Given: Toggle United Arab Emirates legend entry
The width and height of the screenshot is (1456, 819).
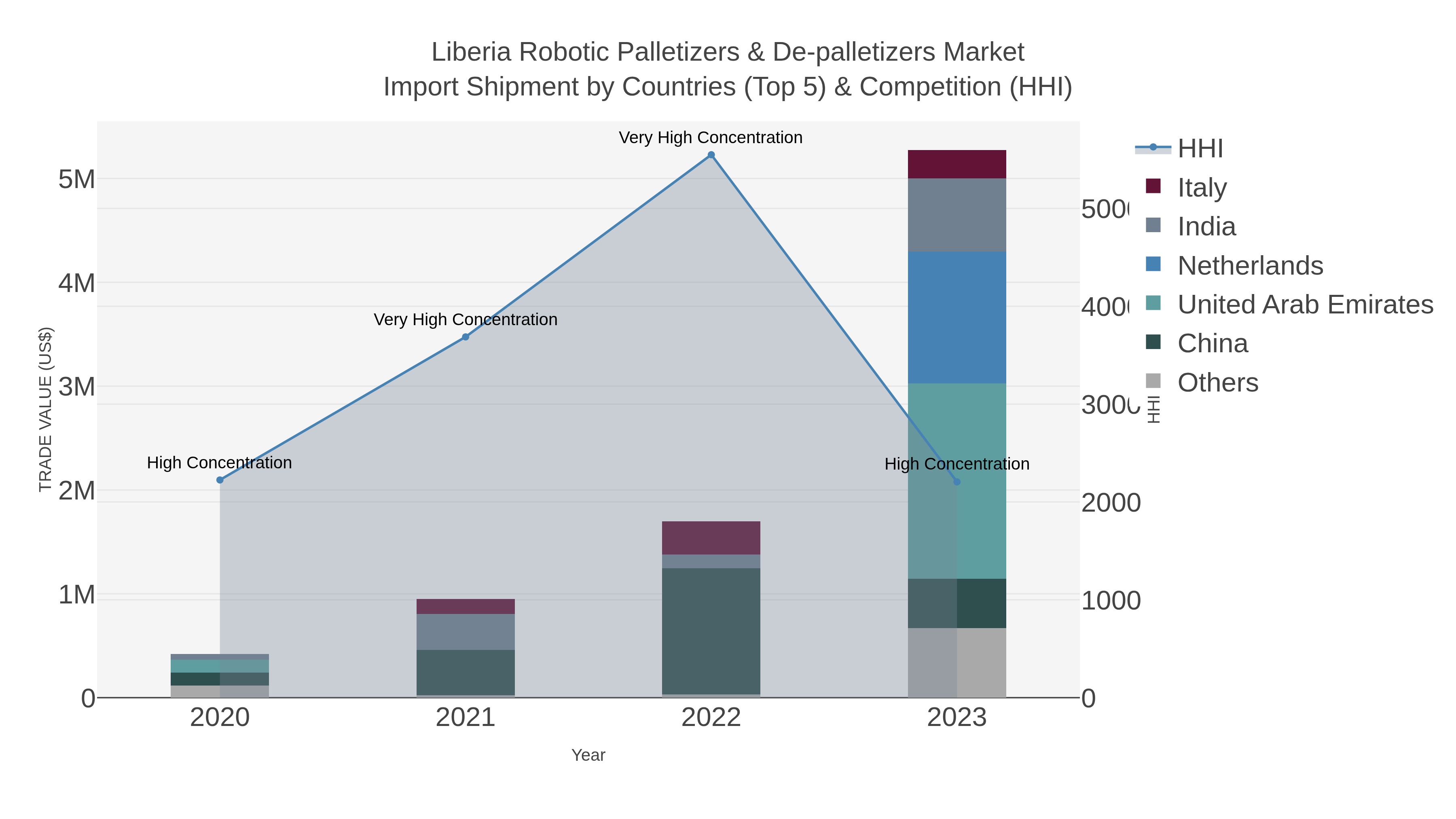Looking at the screenshot, I should (x=1289, y=305).
